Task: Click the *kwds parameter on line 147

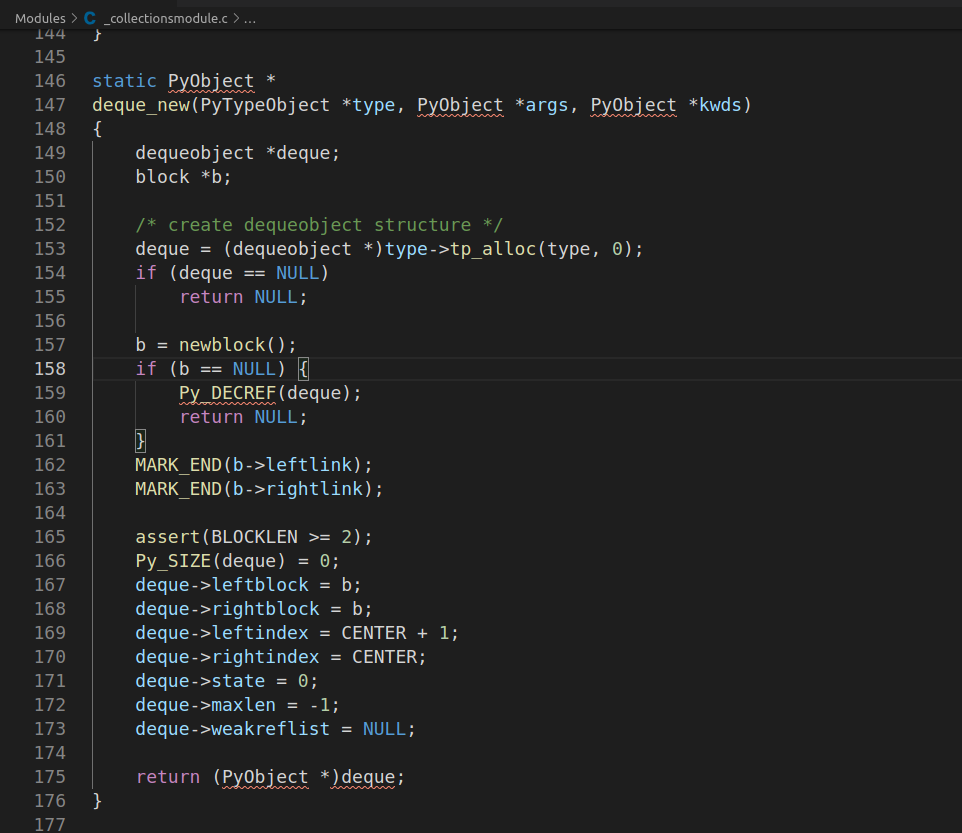Action: (715, 105)
